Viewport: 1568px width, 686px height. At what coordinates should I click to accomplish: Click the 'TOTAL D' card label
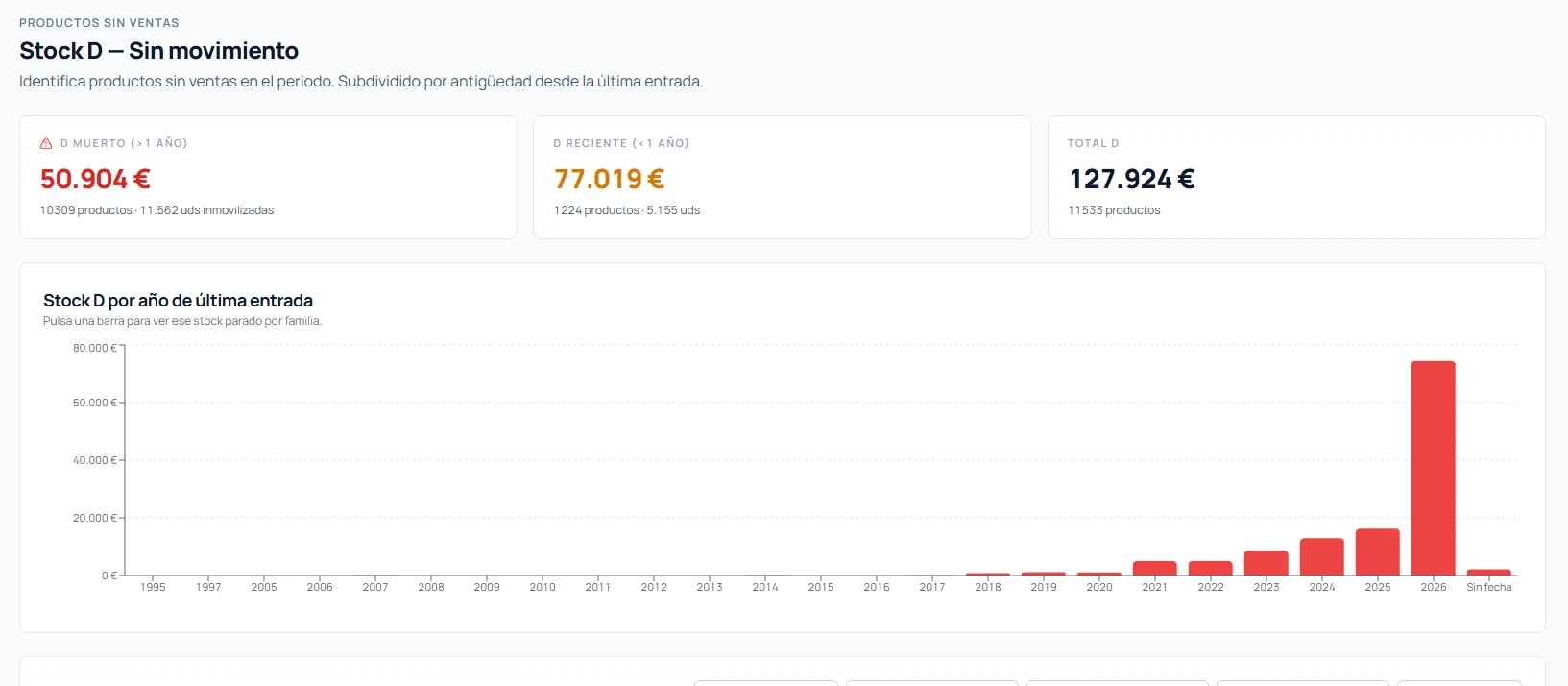tap(1093, 143)
